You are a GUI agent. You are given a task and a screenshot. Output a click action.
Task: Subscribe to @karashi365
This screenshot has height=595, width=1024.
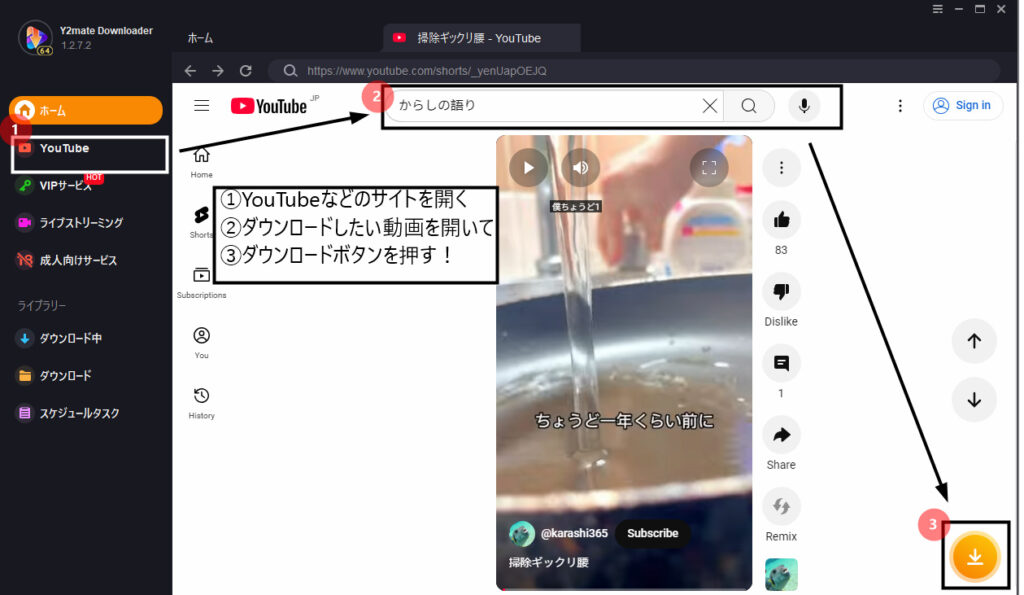point(652,533)
